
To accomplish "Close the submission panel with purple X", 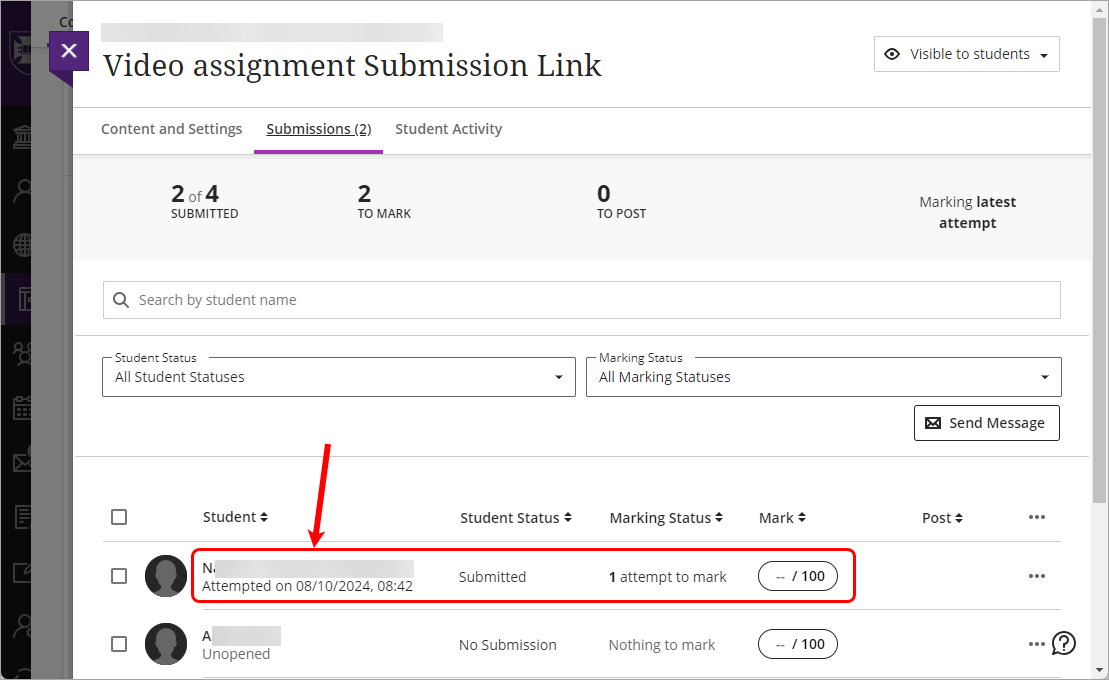I will click(x=68, y=51).
